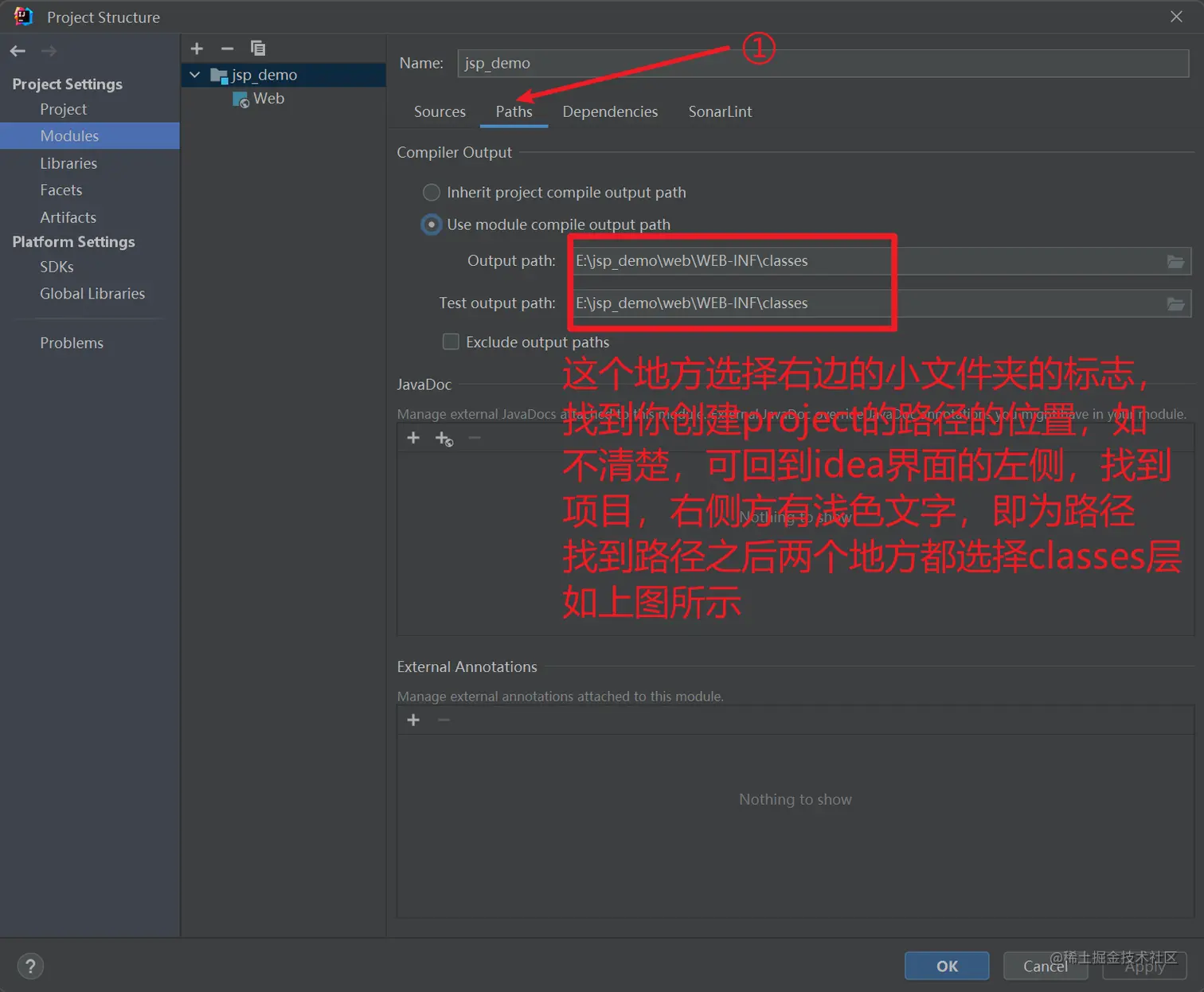Open the SonarLint tab
The image size is (1204, 992).
click(x=720, y=111)
